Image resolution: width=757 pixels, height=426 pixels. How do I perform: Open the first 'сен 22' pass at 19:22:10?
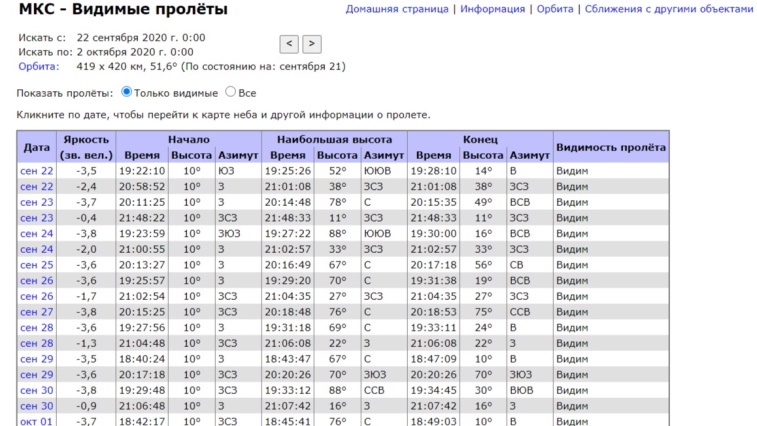point(37,171)
